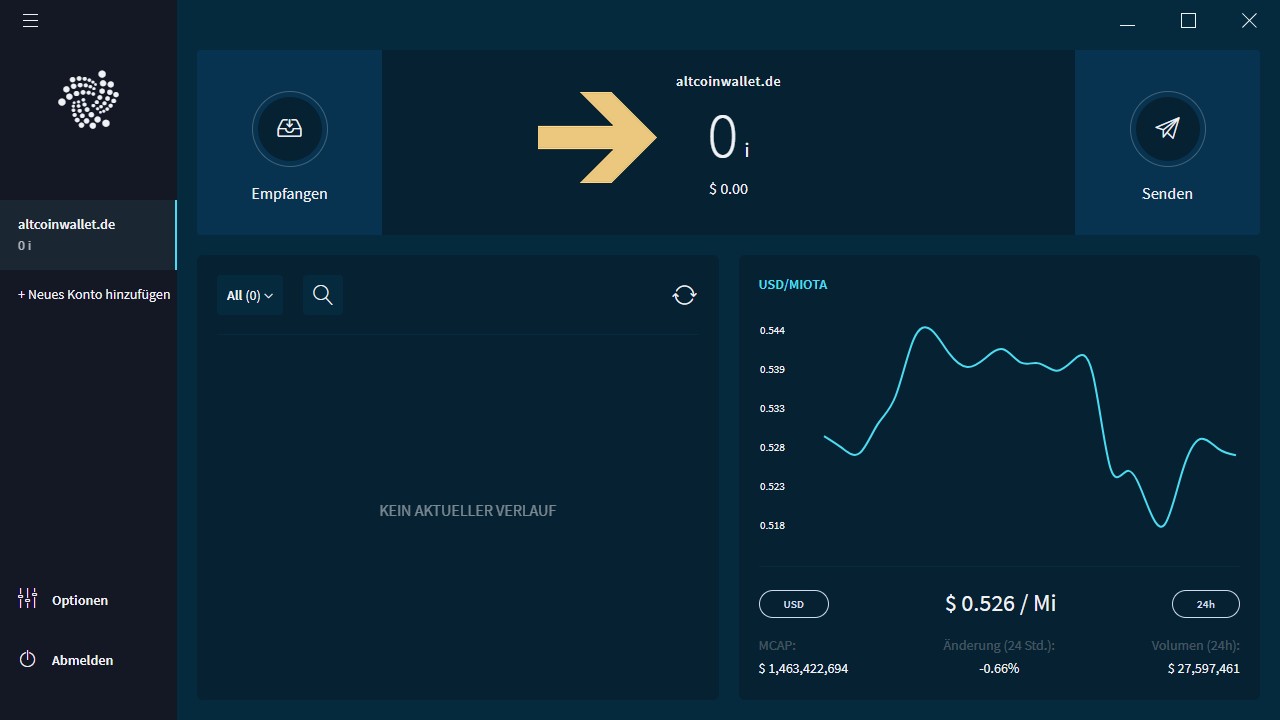This screenshot has width=1280, height=720.
Task: Open the hamburger menu icon
Action: coord(30,20)
